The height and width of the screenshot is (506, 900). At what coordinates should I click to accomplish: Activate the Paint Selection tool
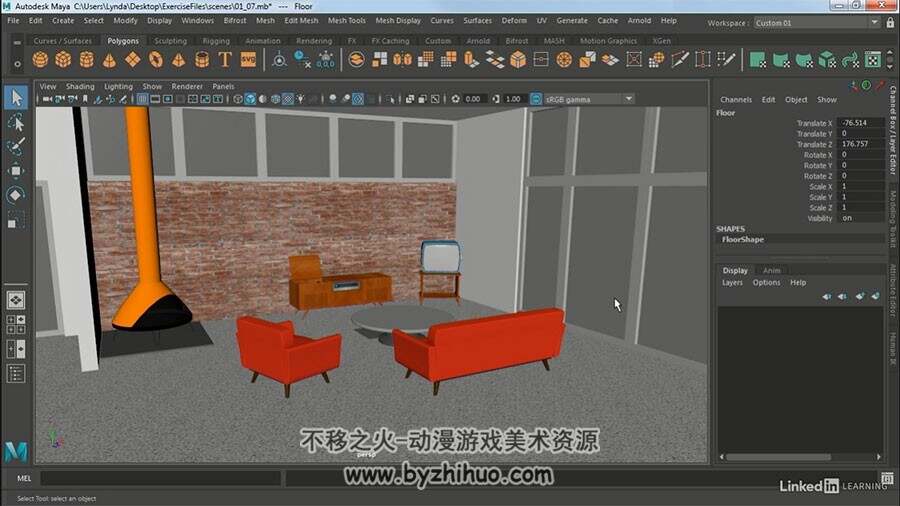click(x=15, y=146)
